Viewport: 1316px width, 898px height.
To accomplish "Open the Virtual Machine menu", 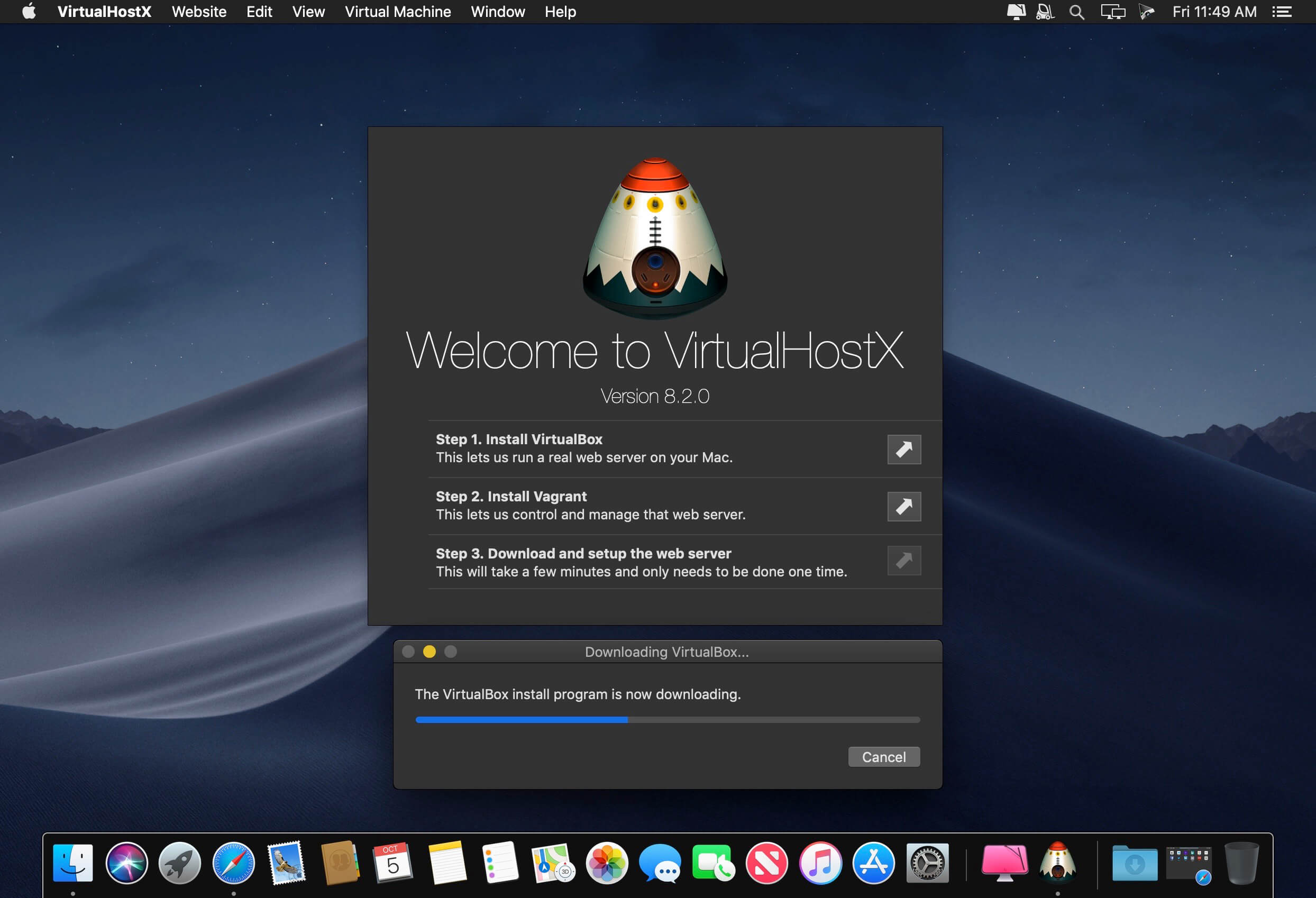I will (x=398, y=12).
